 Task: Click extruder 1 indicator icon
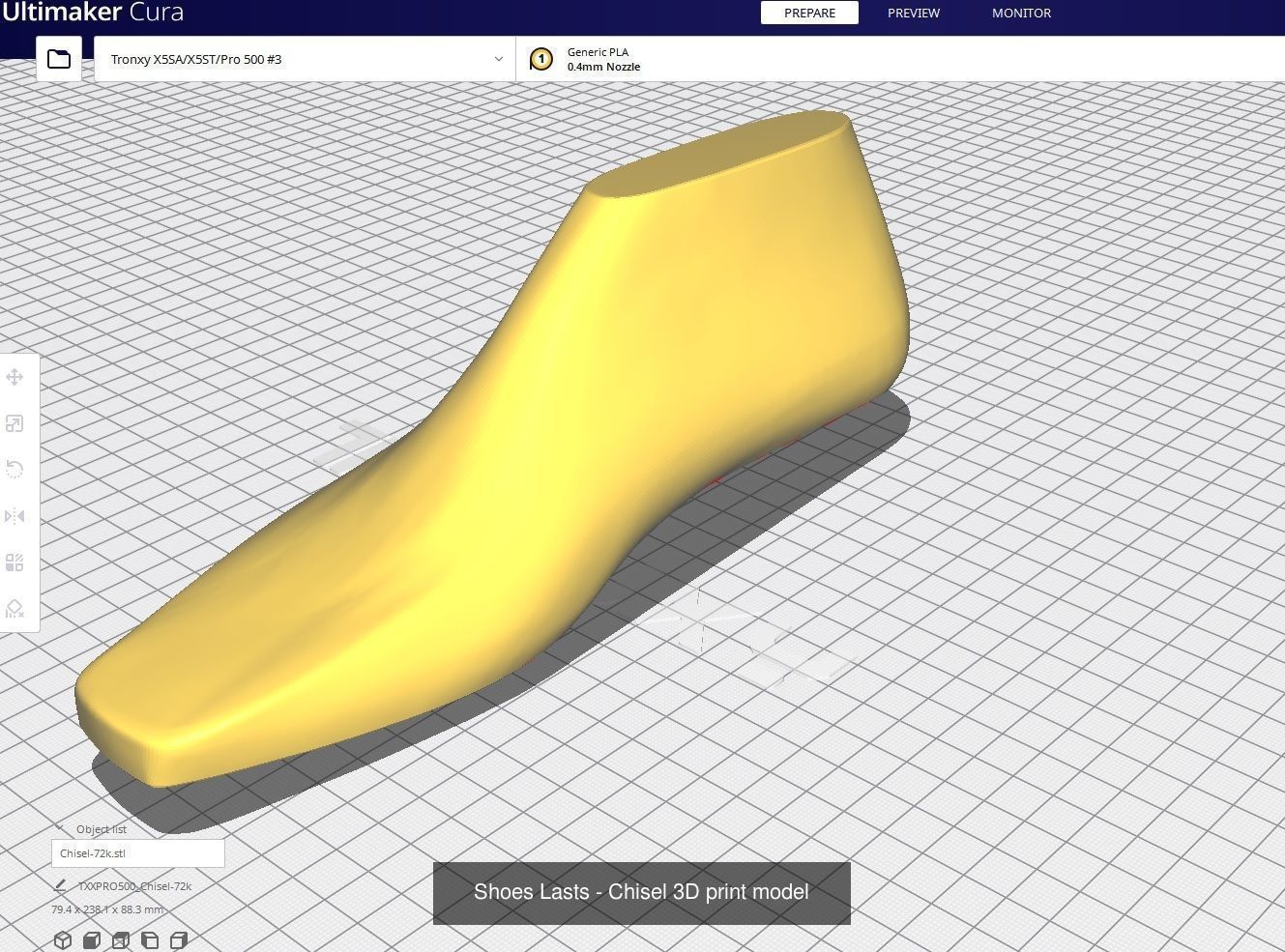(x=541, y=59)
